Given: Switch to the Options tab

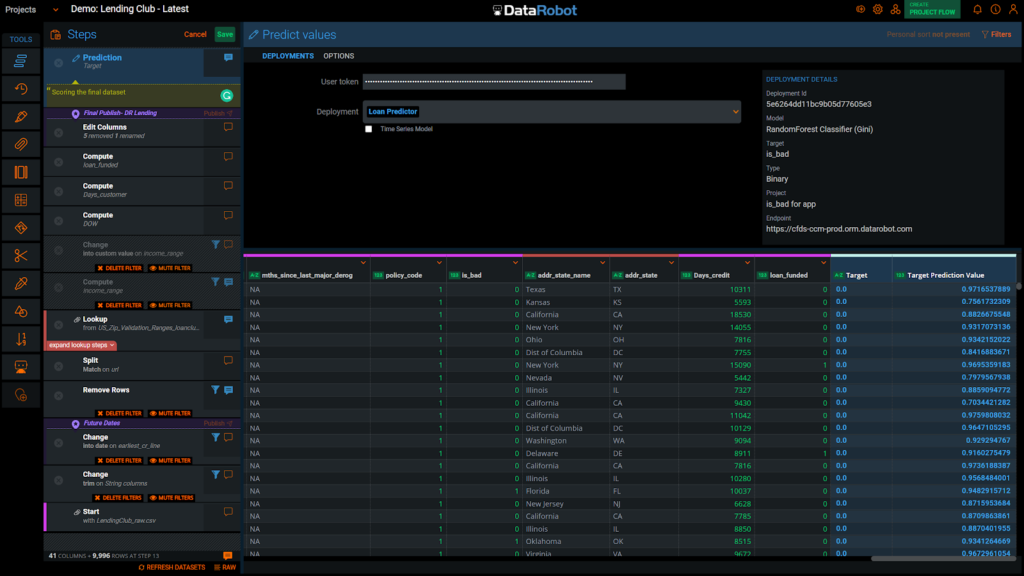Looking at the screenshot, I should [338, 56].
